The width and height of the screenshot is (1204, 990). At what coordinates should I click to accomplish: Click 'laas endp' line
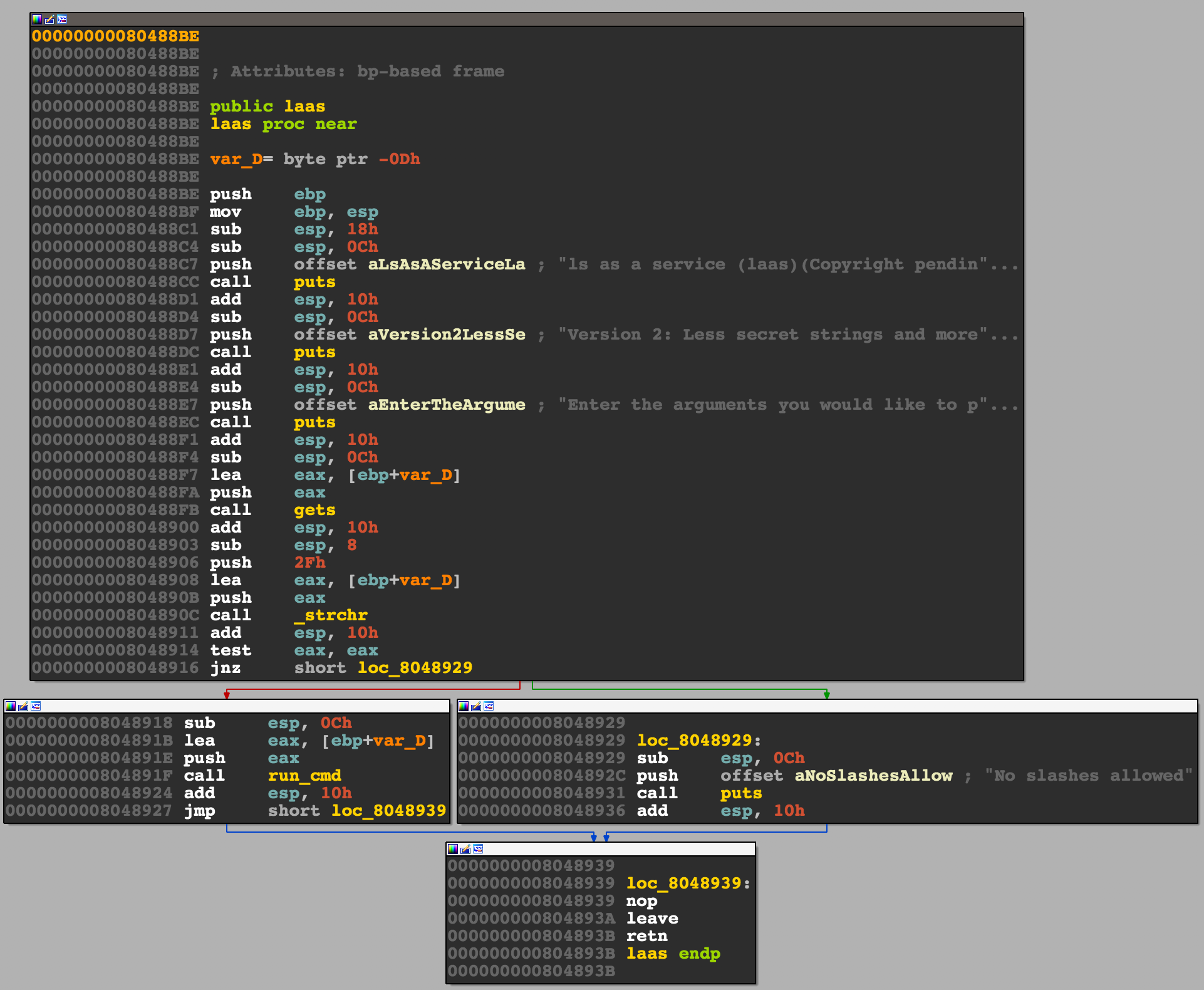pos(673,954)
